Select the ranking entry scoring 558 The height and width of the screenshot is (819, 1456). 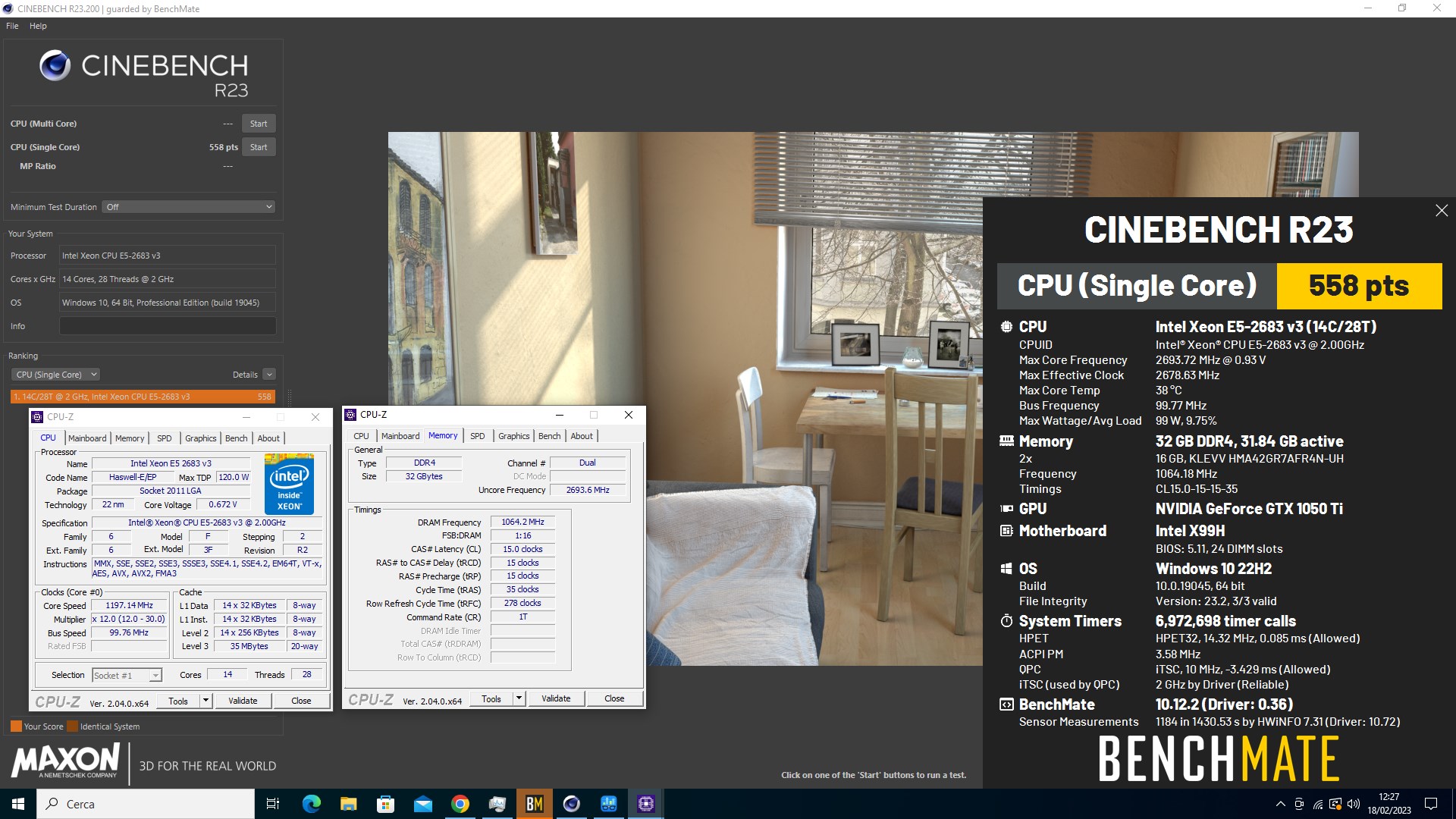click(143, 397)
